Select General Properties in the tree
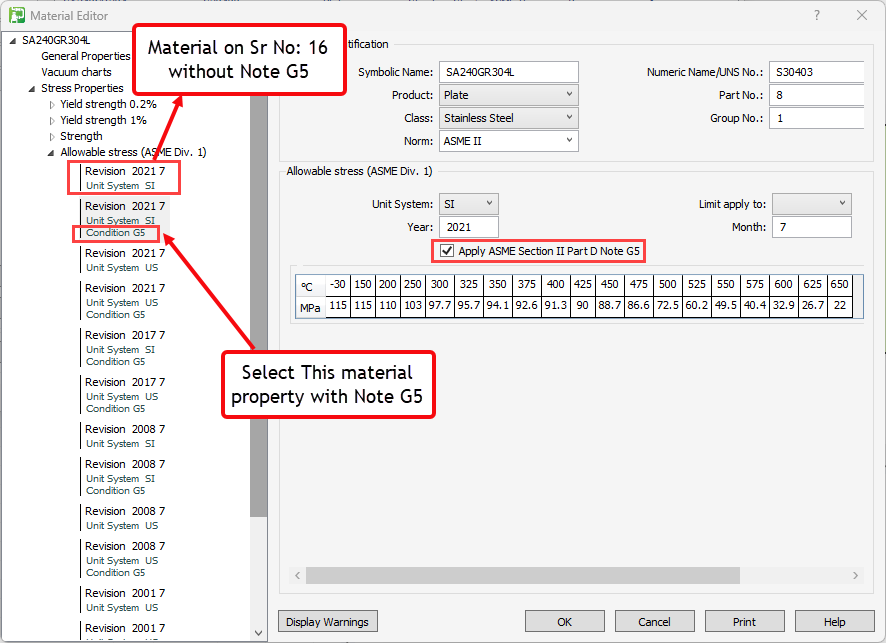Viewport: 886px width, 643px height. pyautogui.click(x=86, y=56)
